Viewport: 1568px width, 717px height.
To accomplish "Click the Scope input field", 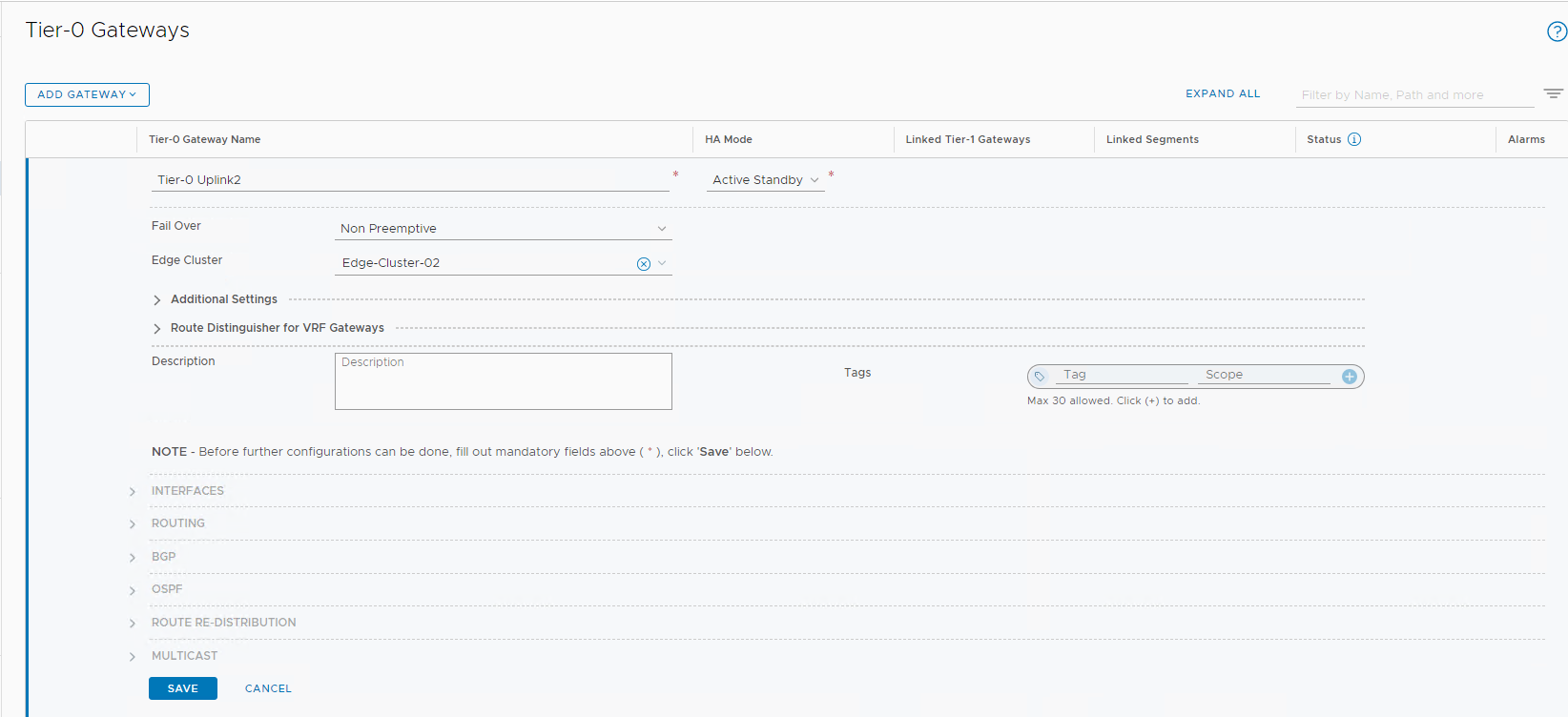I will point(1265,375).
